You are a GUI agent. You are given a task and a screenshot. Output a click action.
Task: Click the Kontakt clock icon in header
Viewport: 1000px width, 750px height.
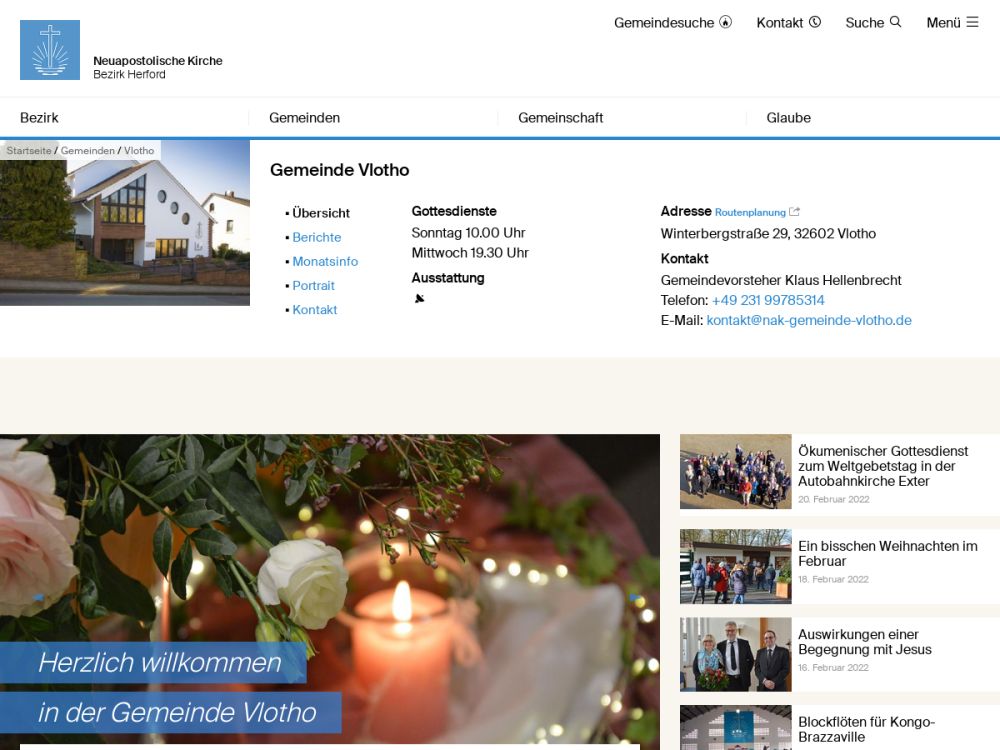(815, 22)
